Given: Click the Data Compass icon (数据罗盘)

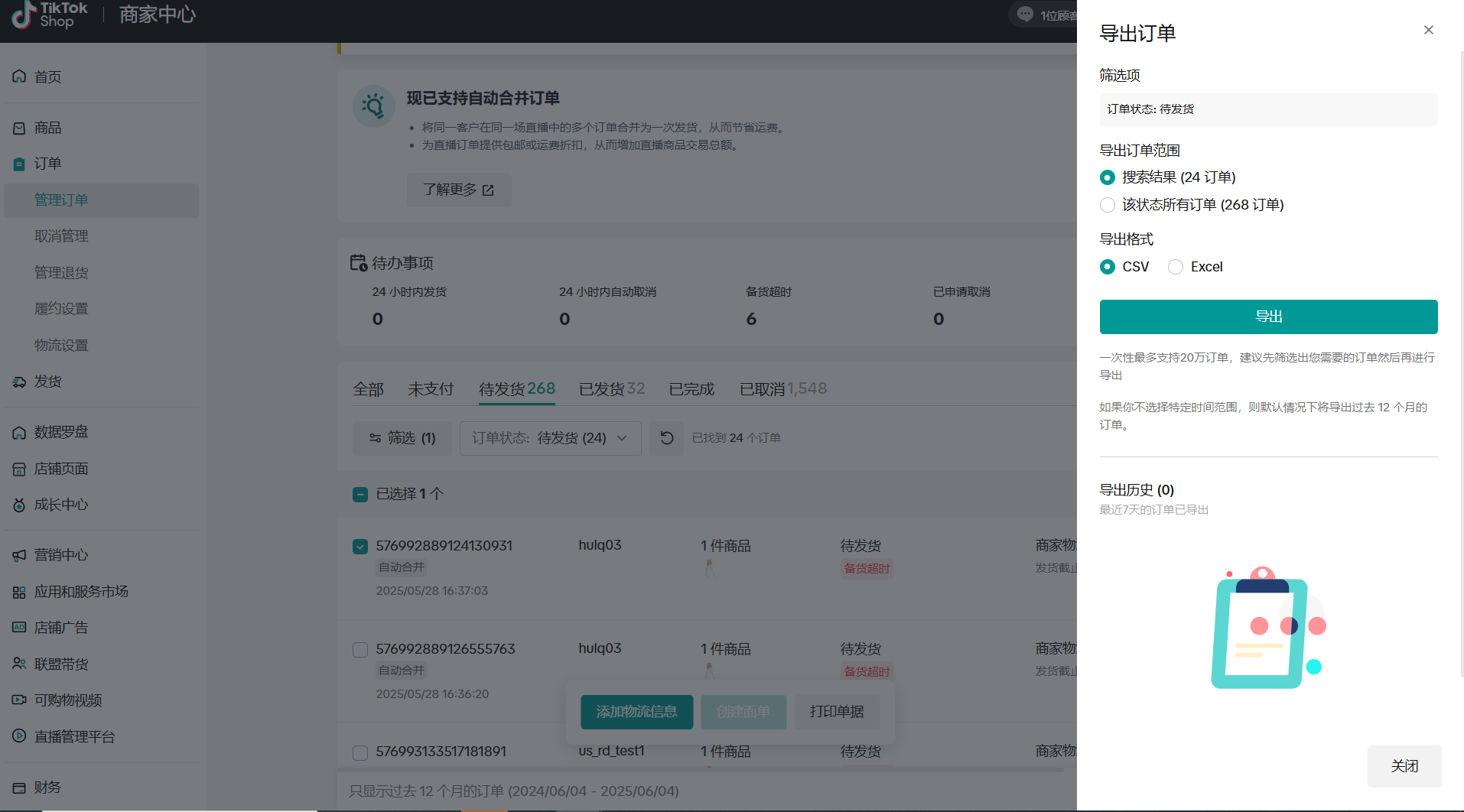Looking at the screenshot, I should (19, 433).
